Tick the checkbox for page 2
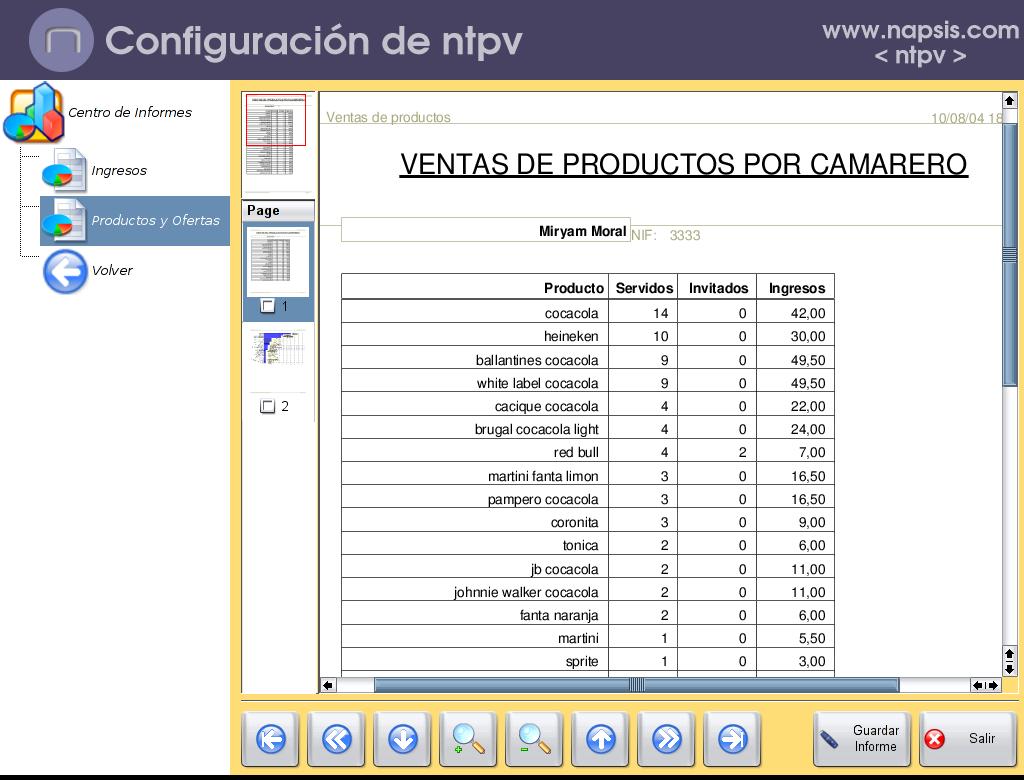Screen dimensions: 1024x780 (267, 407)
